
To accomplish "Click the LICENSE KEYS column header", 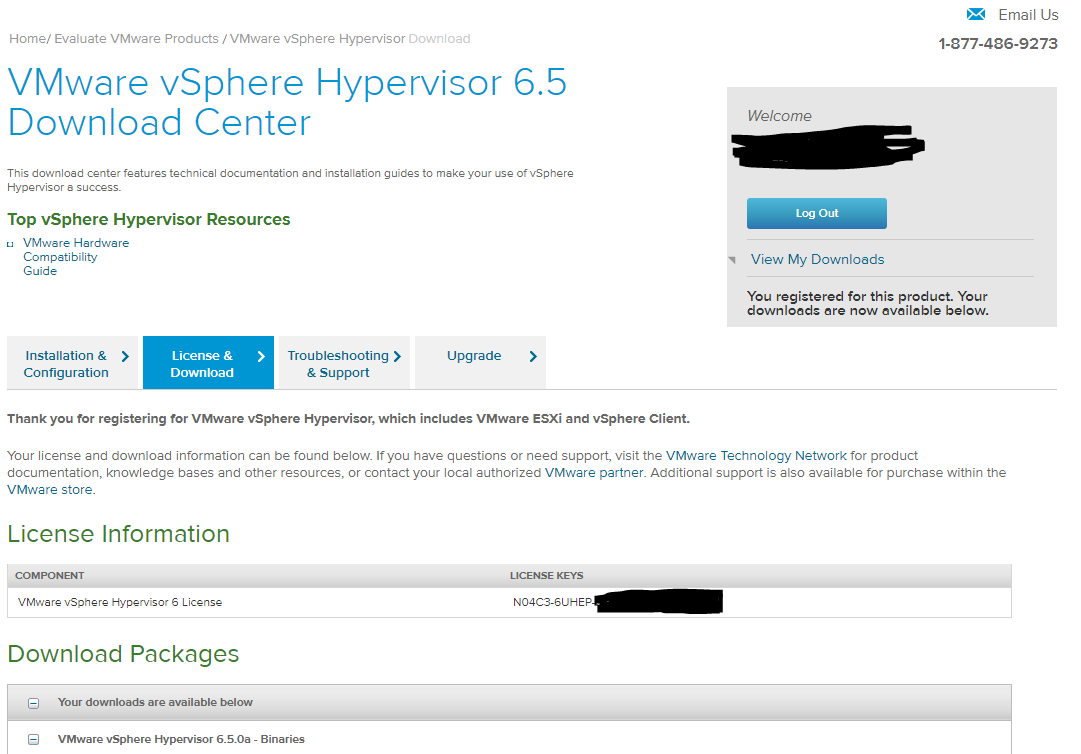I will point(546,575).
